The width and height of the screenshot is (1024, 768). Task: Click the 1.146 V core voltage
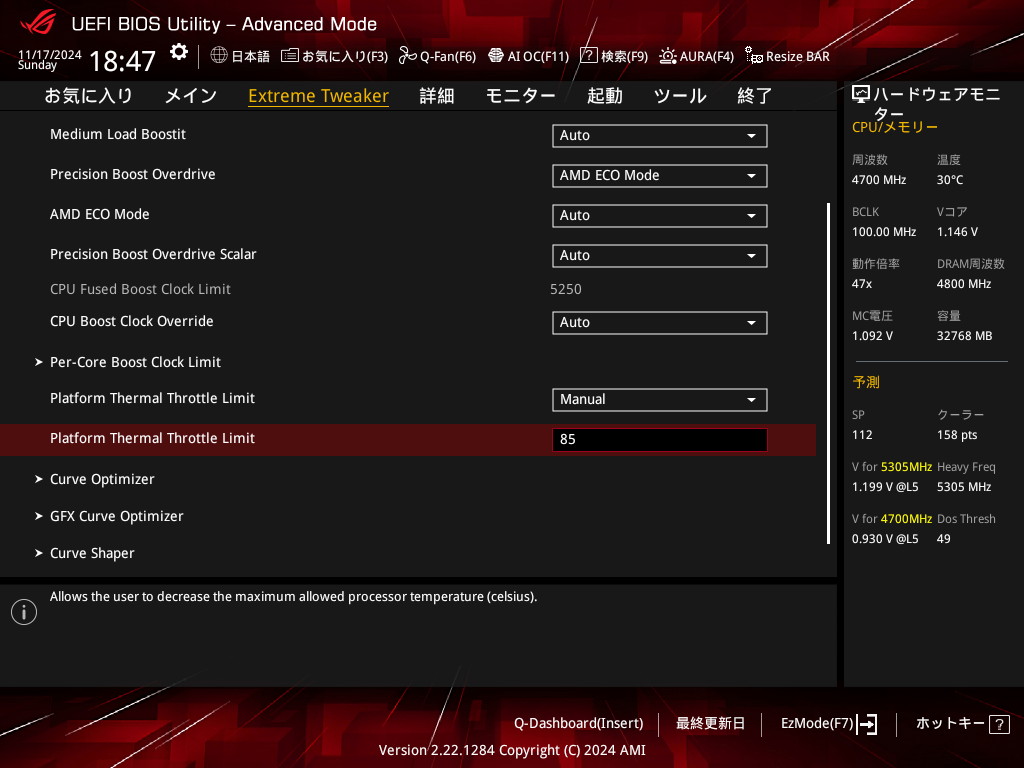[957, 232]
